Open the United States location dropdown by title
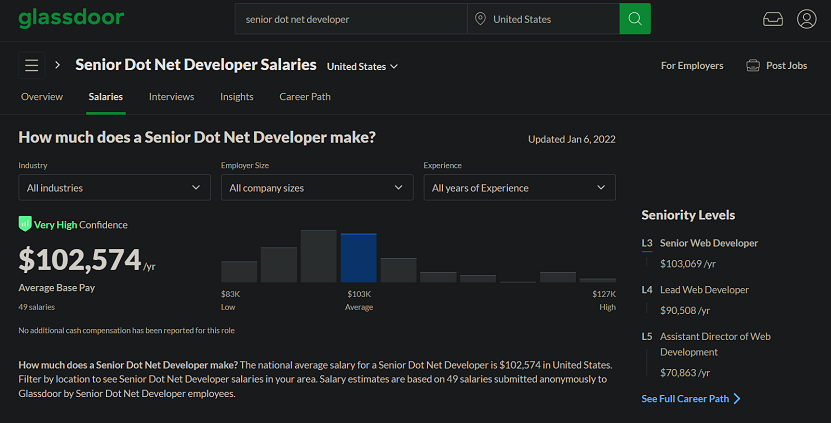831x423 pixels. (362, 66)
